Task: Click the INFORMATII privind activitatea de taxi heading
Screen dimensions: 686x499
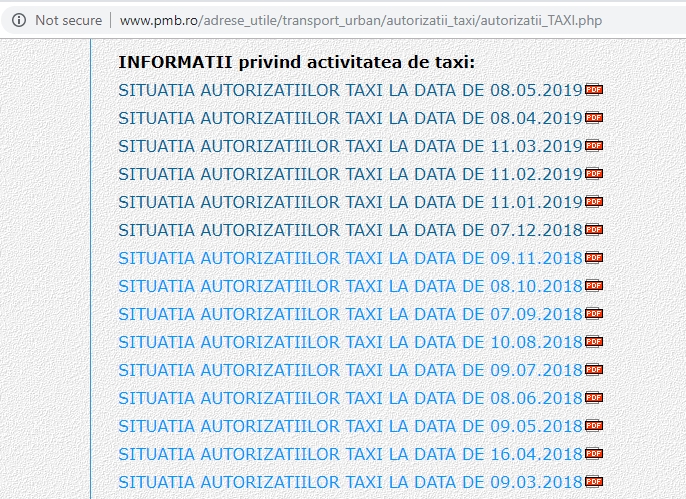Action: pos(296,62)
